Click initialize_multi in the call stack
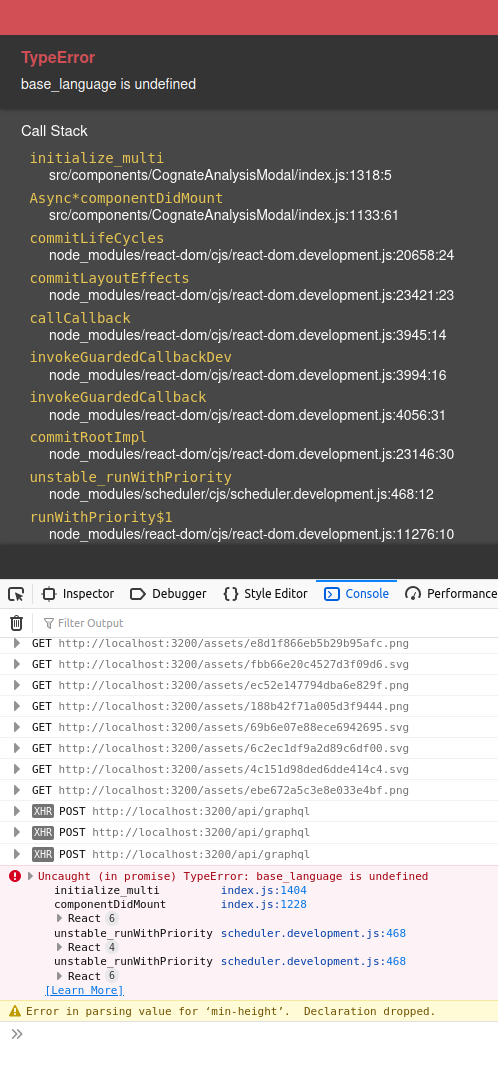 [96, 158]
